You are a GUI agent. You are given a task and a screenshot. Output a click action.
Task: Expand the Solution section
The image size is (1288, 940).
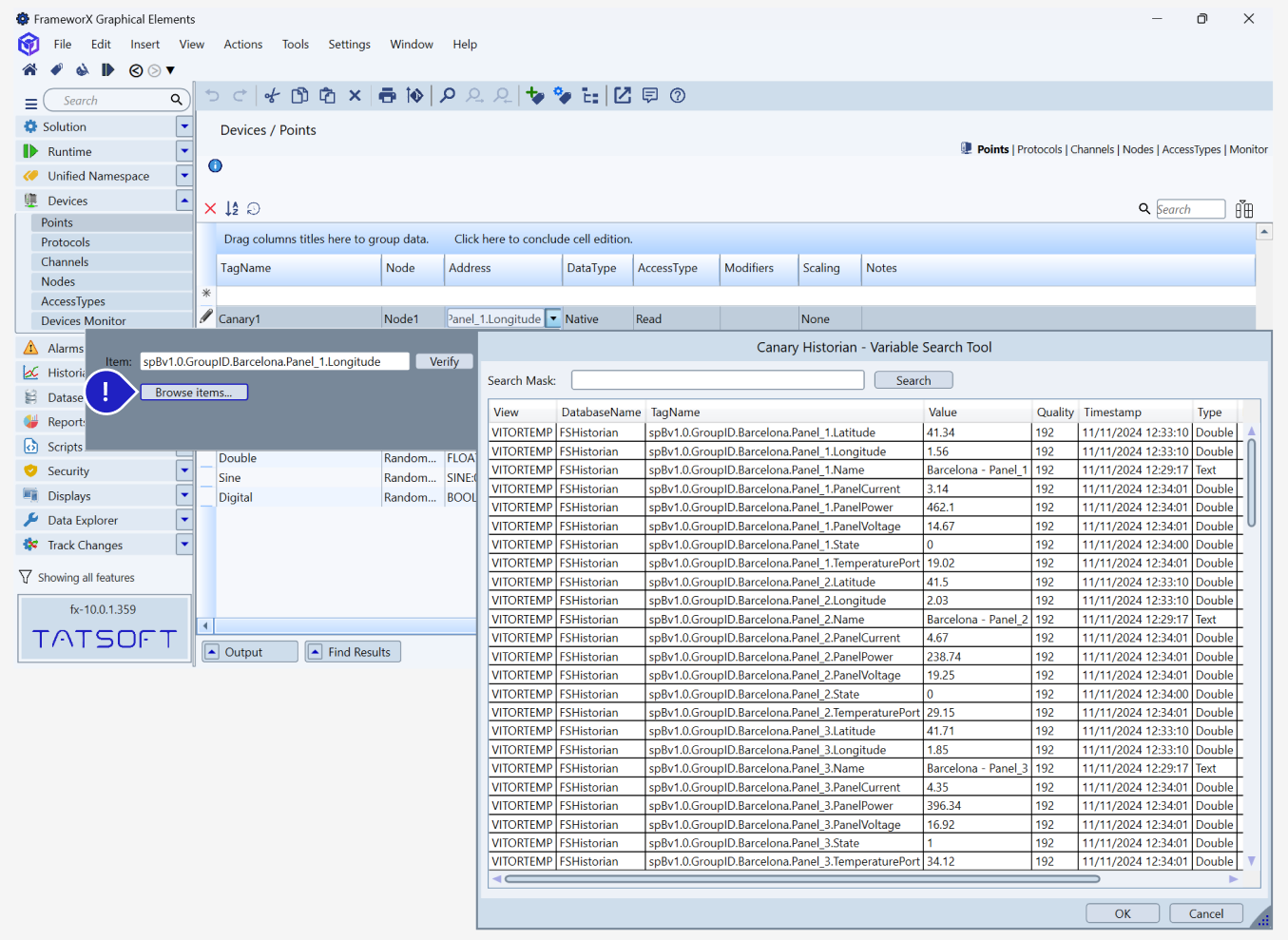point(184,126)
